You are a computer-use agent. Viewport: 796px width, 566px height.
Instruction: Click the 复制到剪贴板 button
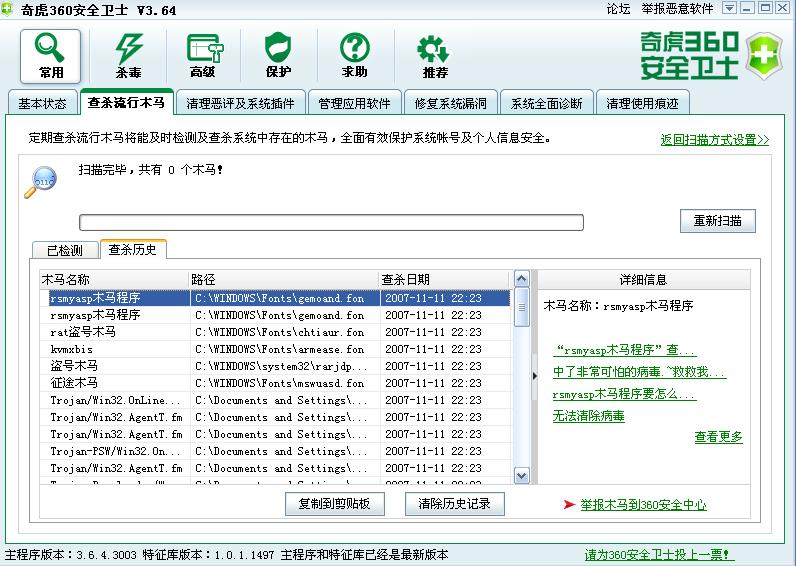coord(335,504)
